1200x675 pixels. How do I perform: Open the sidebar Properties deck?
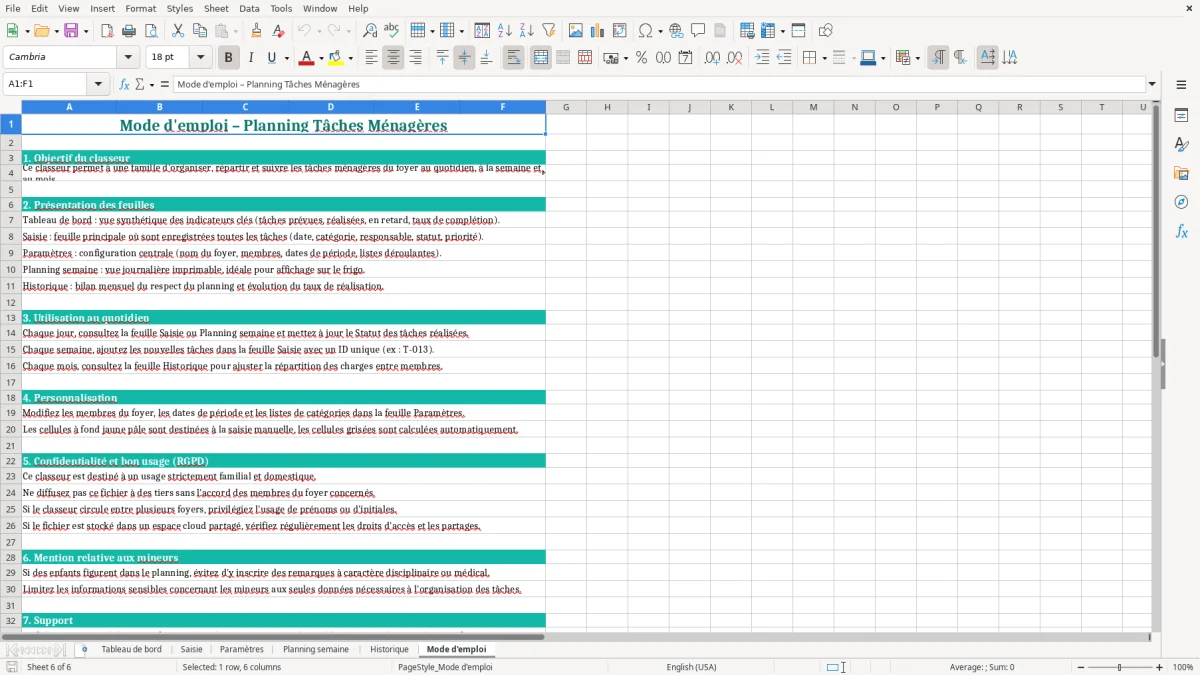pos(1181,115)
